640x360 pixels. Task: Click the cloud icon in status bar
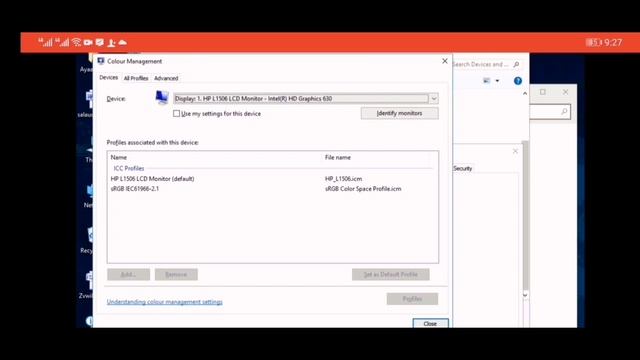click(x=122, y=42)
